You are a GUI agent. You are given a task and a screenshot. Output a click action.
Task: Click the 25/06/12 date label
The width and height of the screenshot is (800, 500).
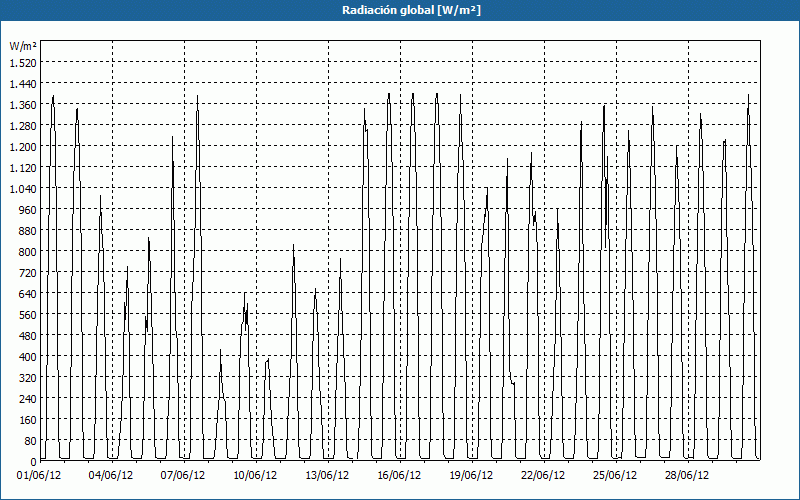point(615,475)
